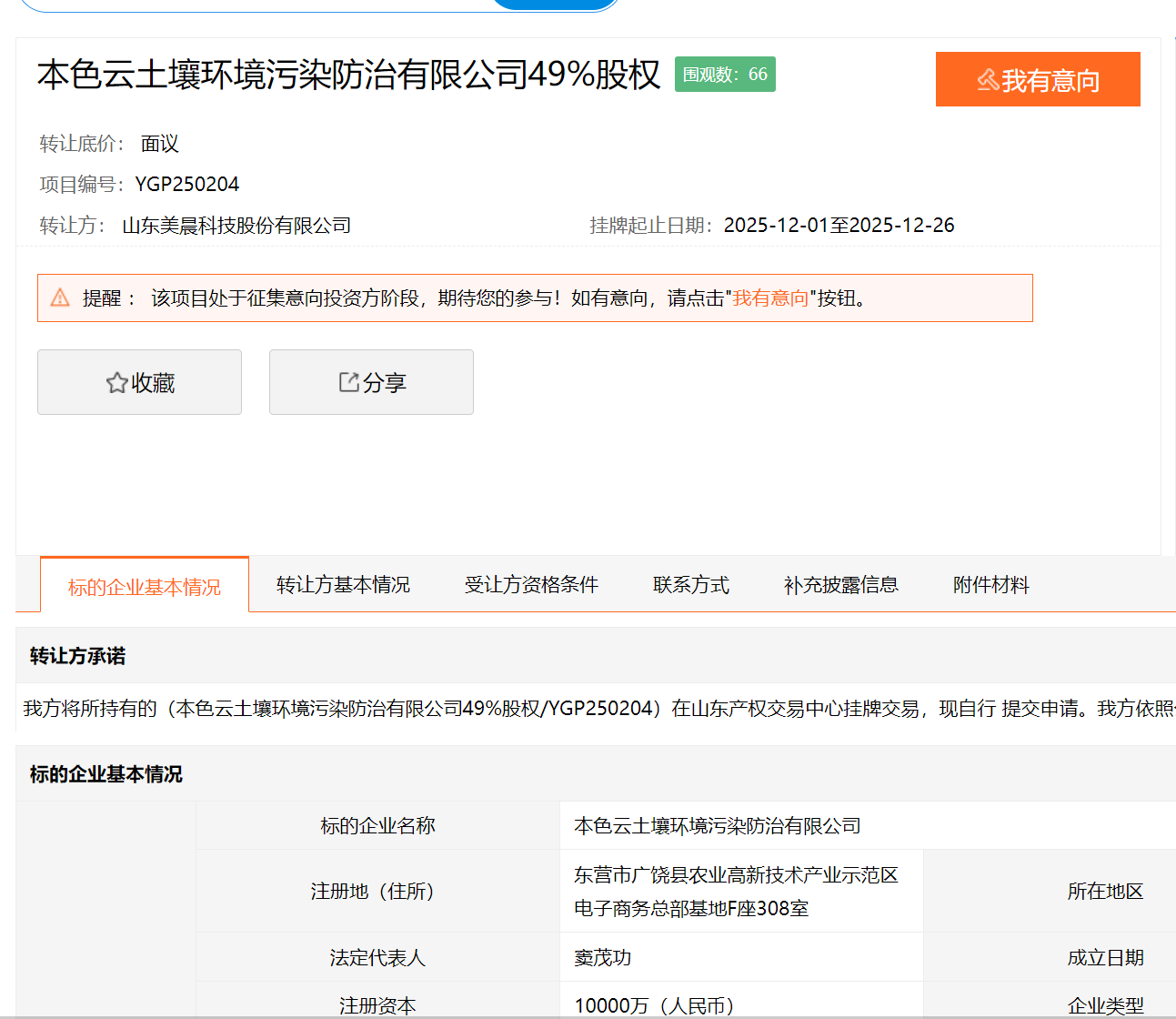Click the green 围观数 66 badge

pyautogui.click(x=725, y=75)
